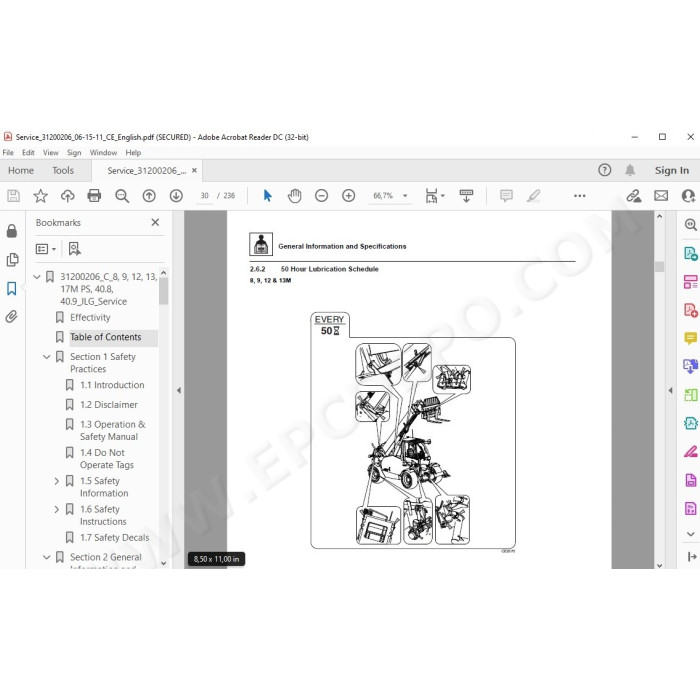Open the page thumbnails panel
700x700 pixels.
pyautogui.click(x=12, y=260)
